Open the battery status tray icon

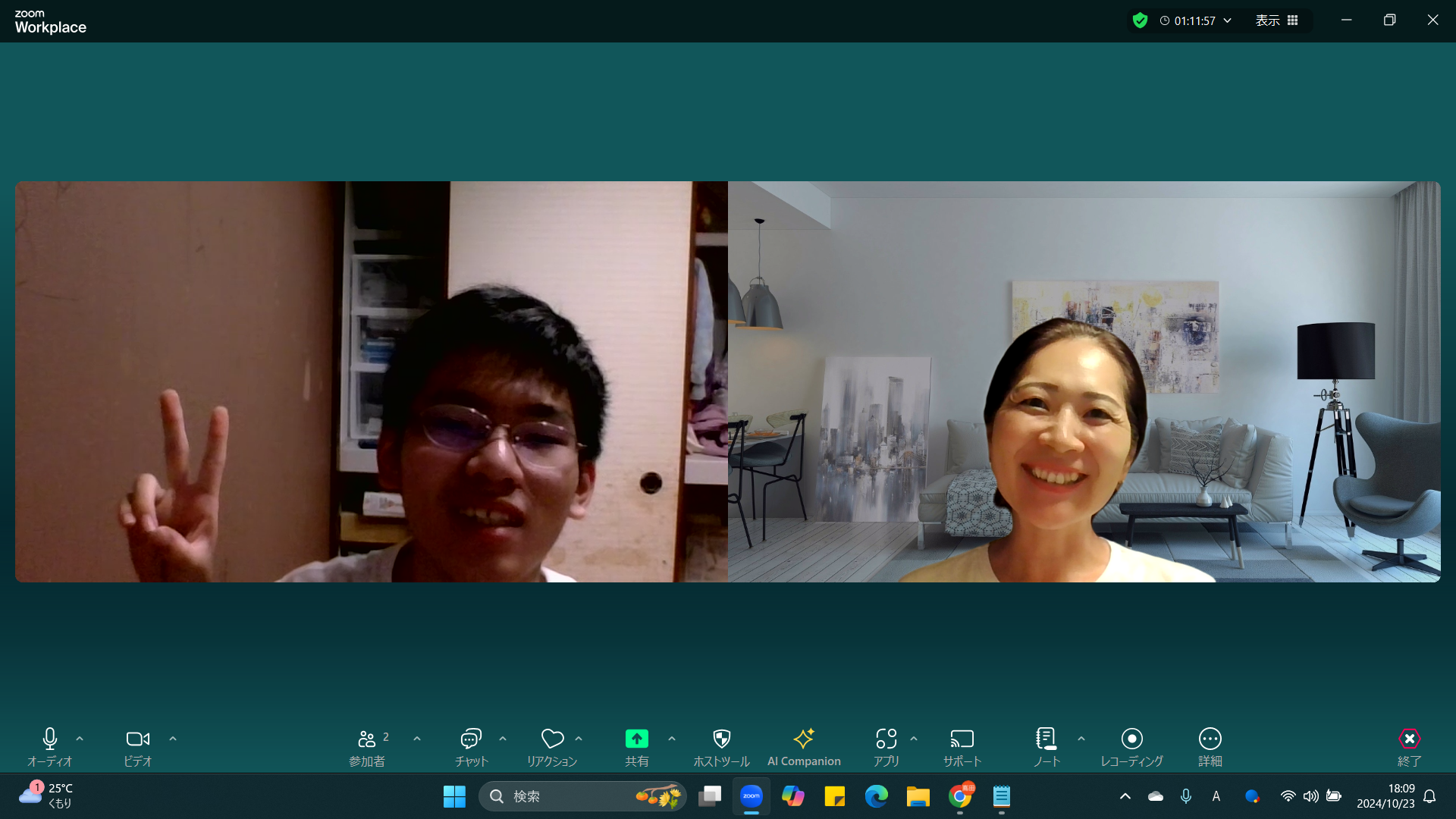(1334, 796)
